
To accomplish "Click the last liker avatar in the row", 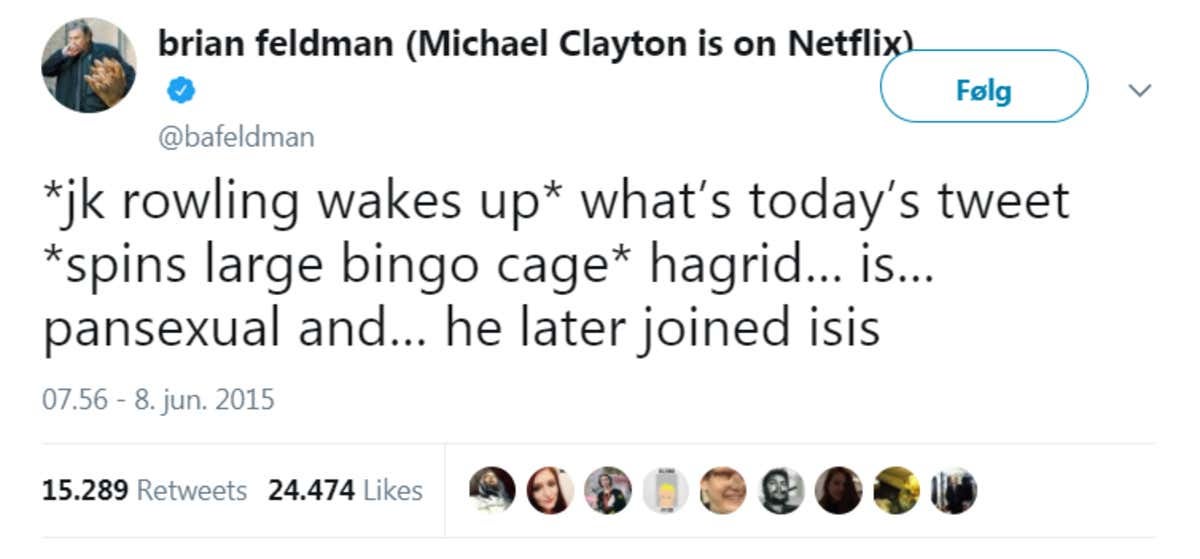I will tap(952, 490).
